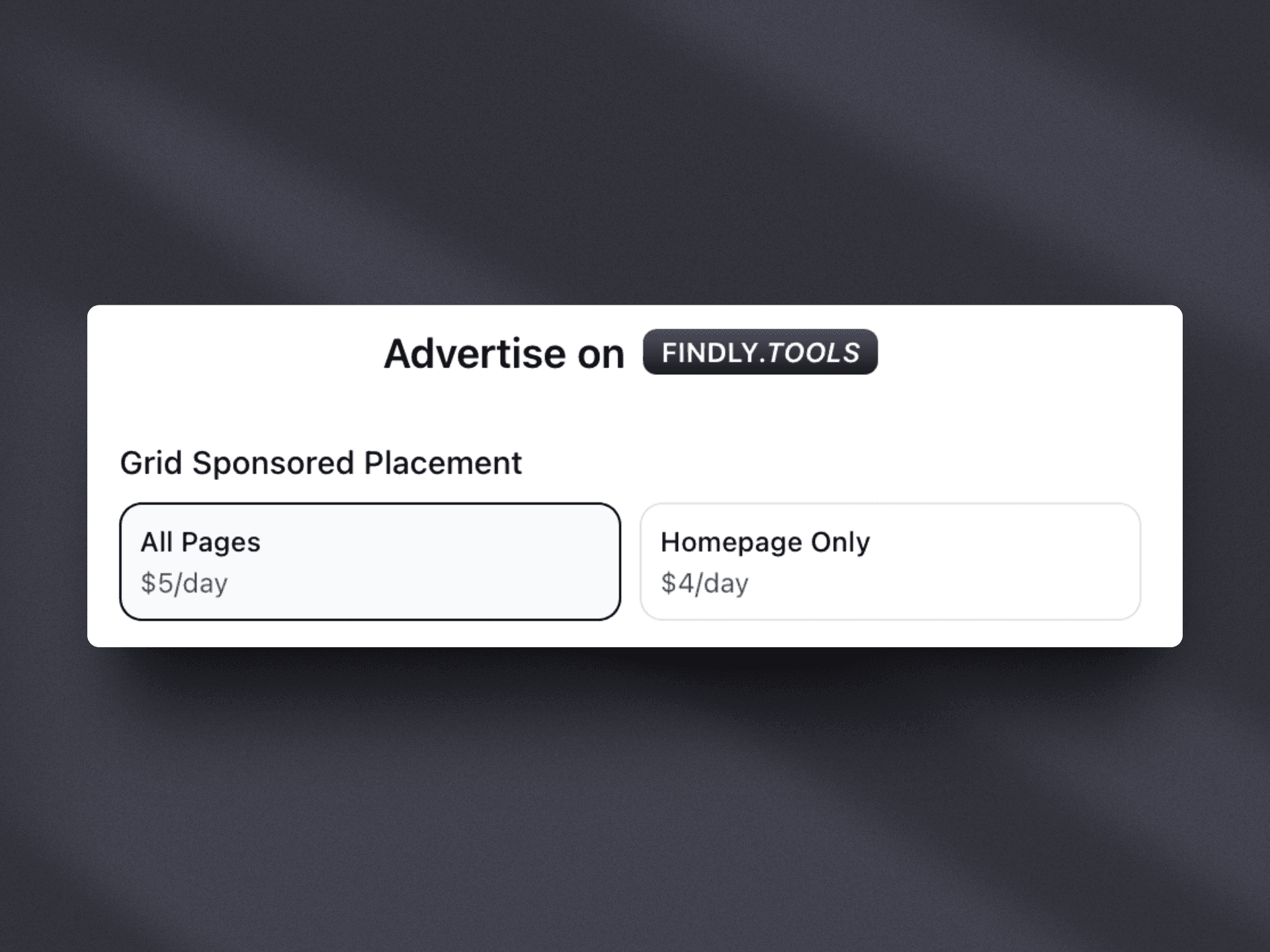
Task: Click the word Grid in section title
Action: point(151,463)
